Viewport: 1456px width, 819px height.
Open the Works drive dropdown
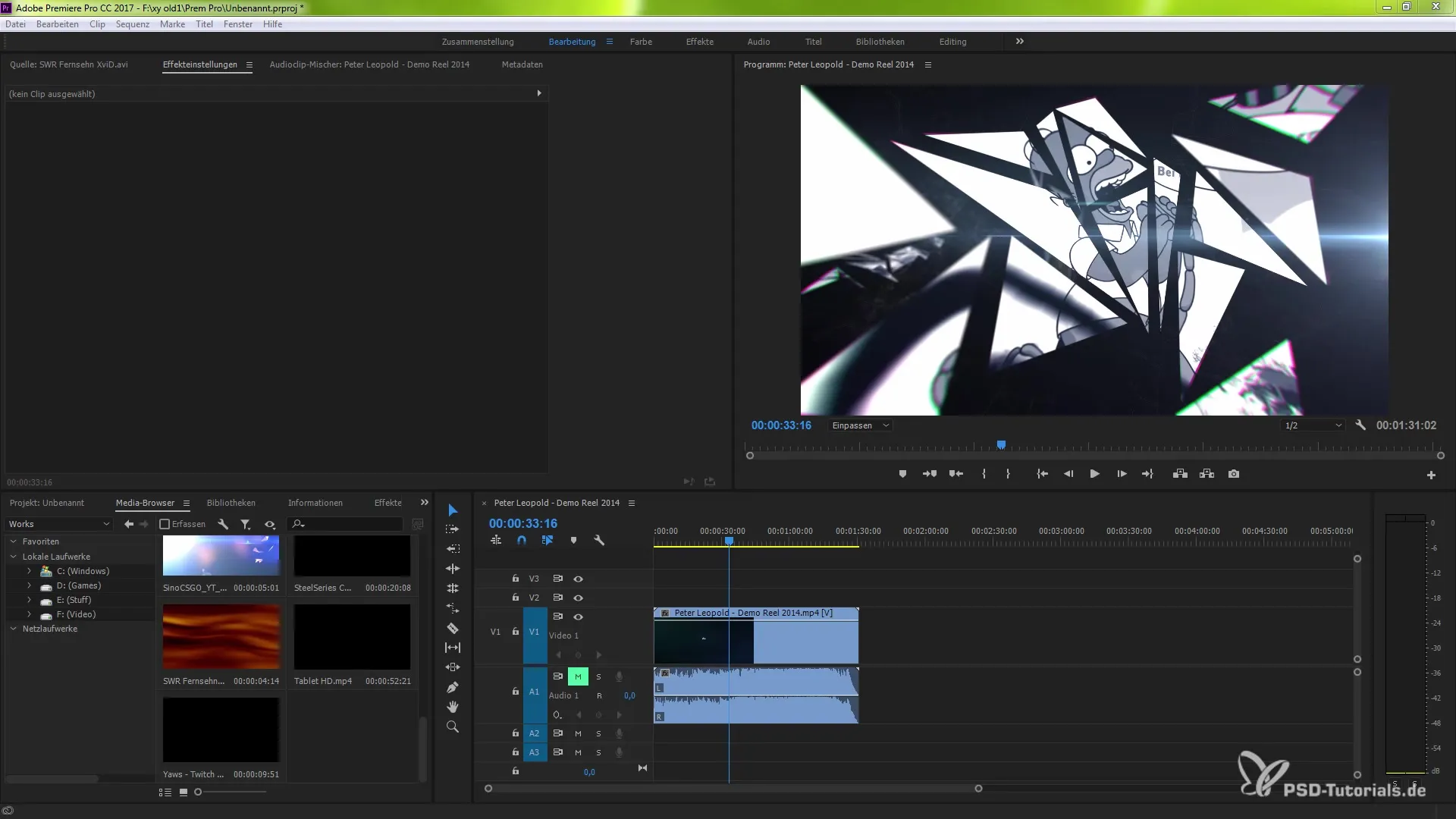coord(59,524)
